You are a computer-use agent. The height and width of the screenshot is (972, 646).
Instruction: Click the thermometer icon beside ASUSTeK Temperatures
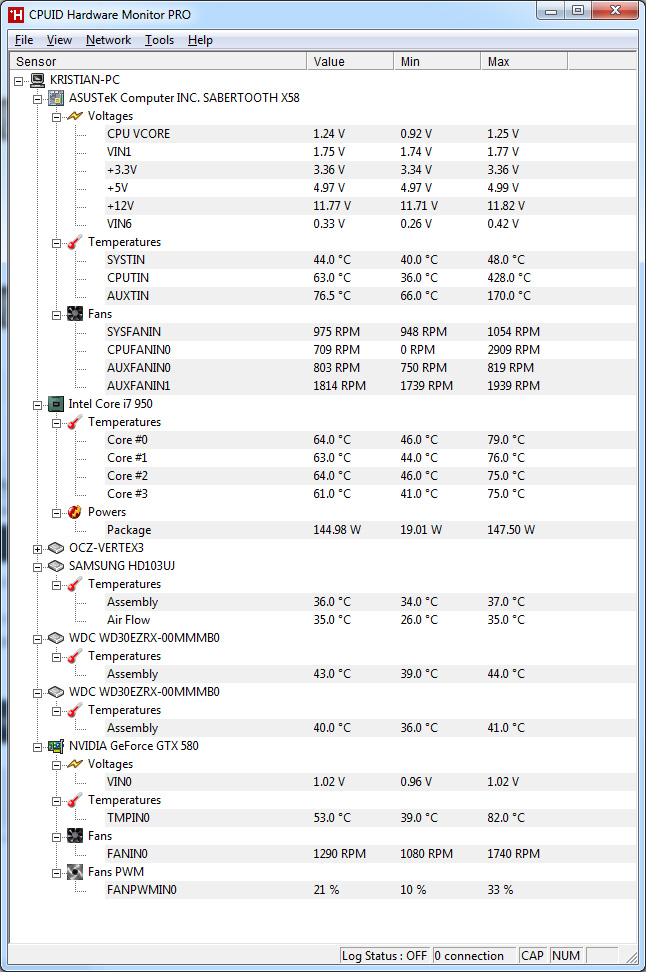[x=75, y=242]
